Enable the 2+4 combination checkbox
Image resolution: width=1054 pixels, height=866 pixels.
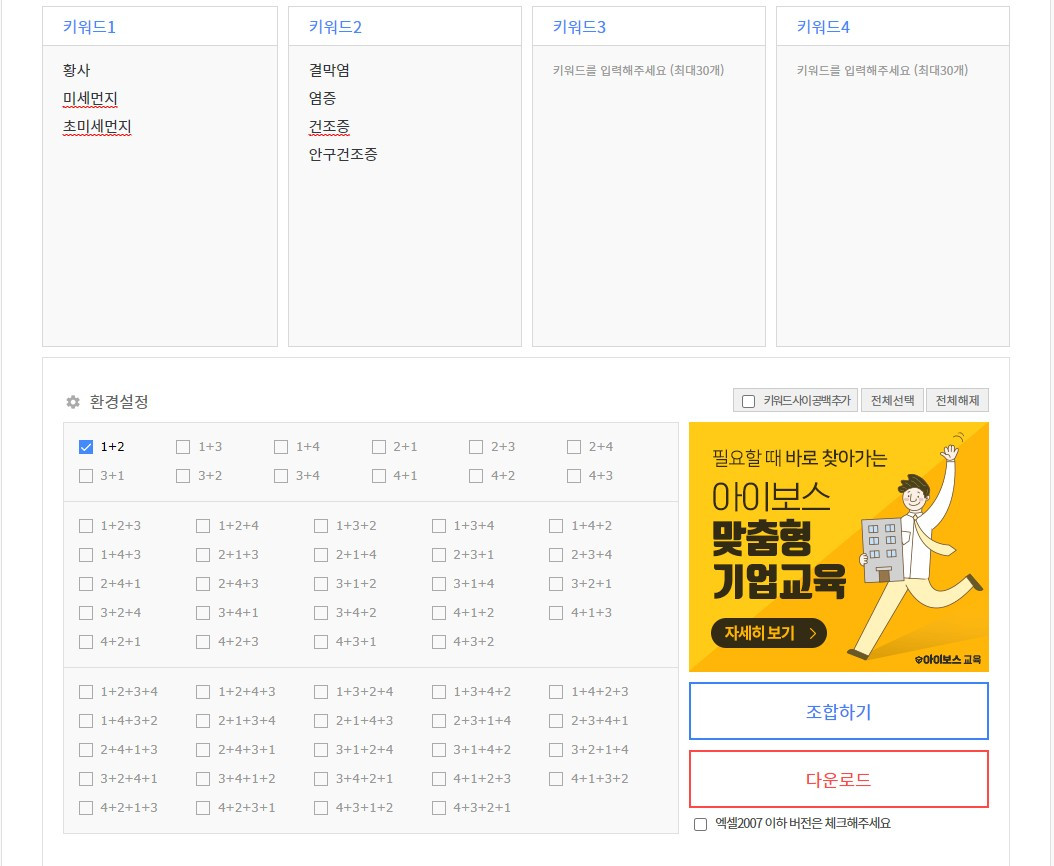(x=574, y=447)
